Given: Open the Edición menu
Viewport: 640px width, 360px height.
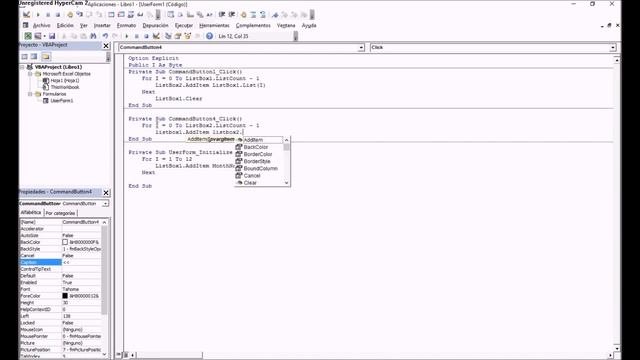Looking at the screenshot, I should pos(65,25).
